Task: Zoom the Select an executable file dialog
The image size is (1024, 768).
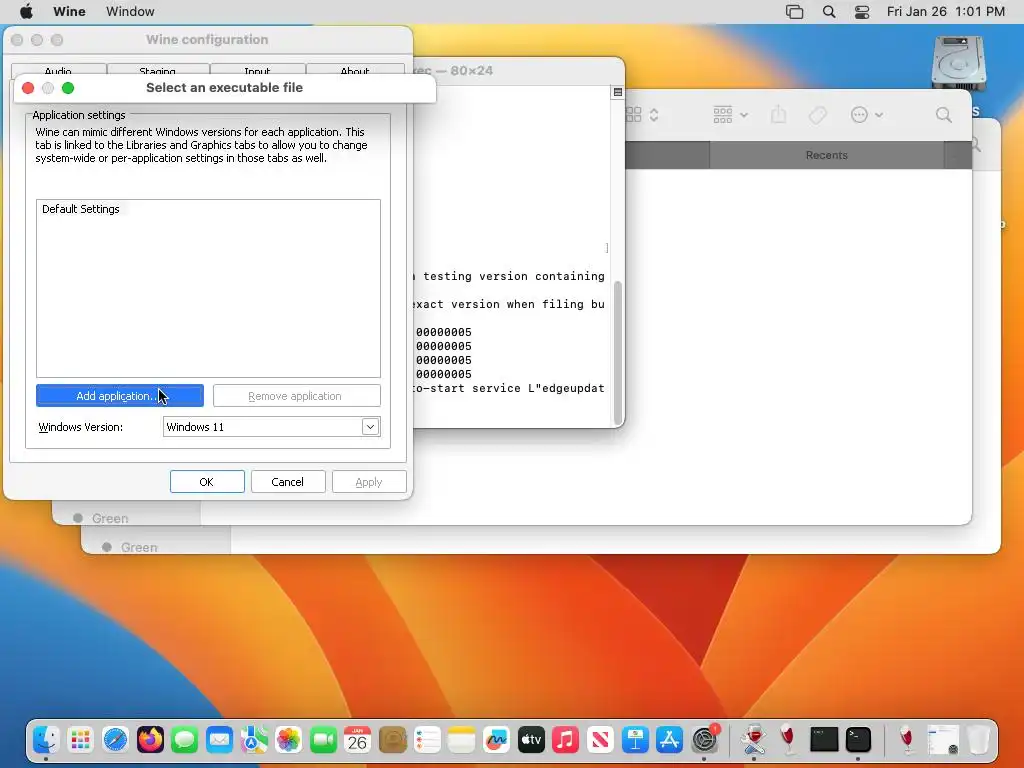Action: tap(68, 88)
